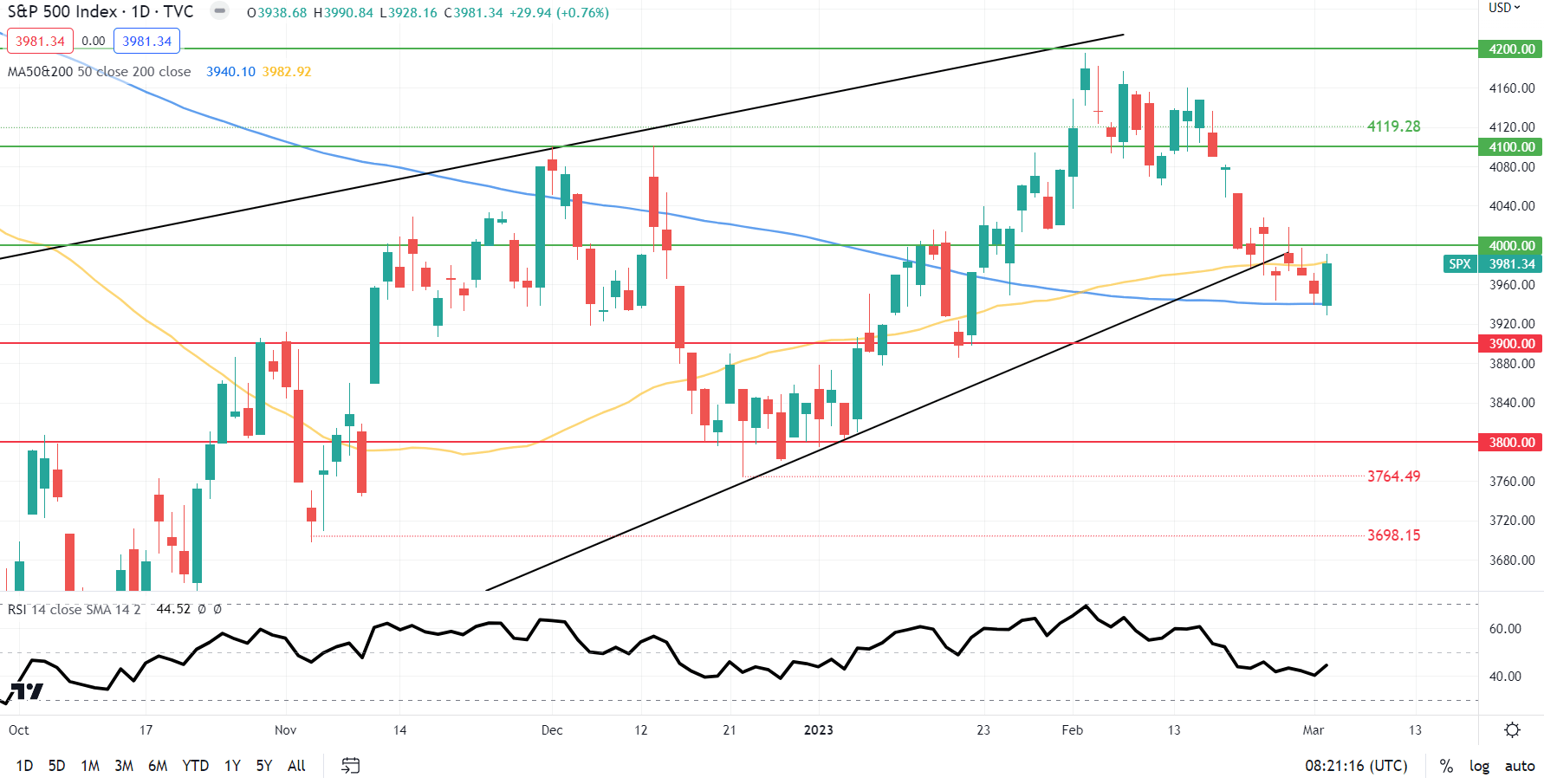Click the 4200.00 green price label
Image resolution: width=1544 pixels, height=784 pixels.
[x=1510, y=49]
